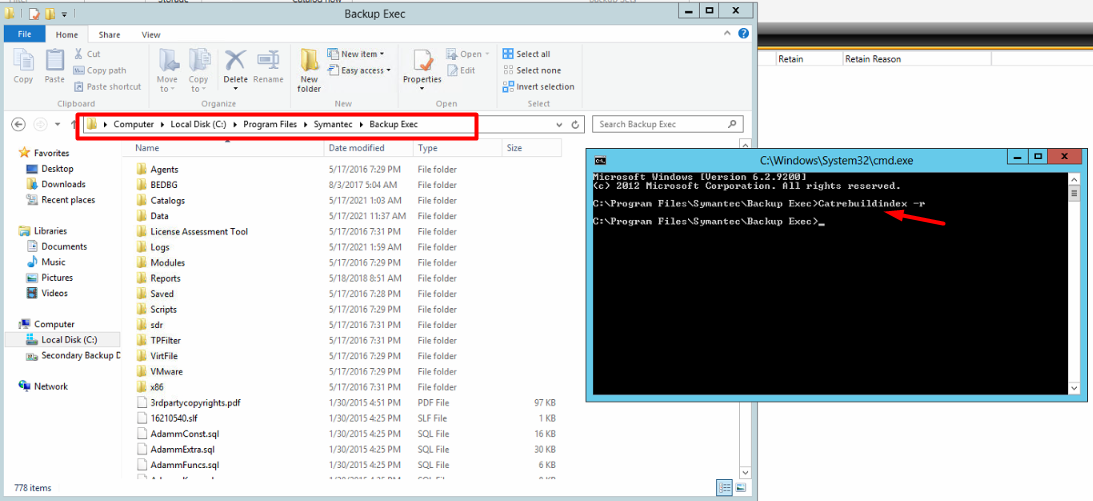
Task: Sort by Date modified column header
Action: (356, 148)
